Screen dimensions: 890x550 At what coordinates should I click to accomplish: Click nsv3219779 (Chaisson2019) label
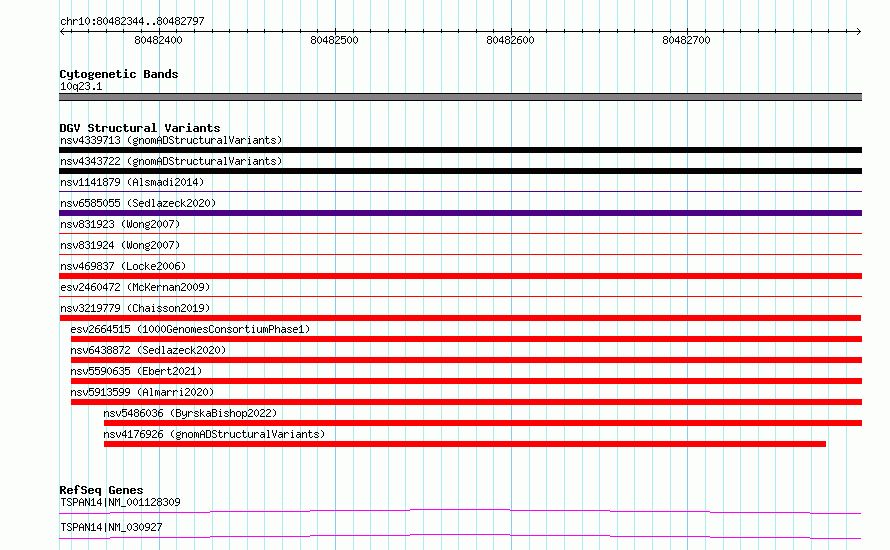[x=135, y=308]
